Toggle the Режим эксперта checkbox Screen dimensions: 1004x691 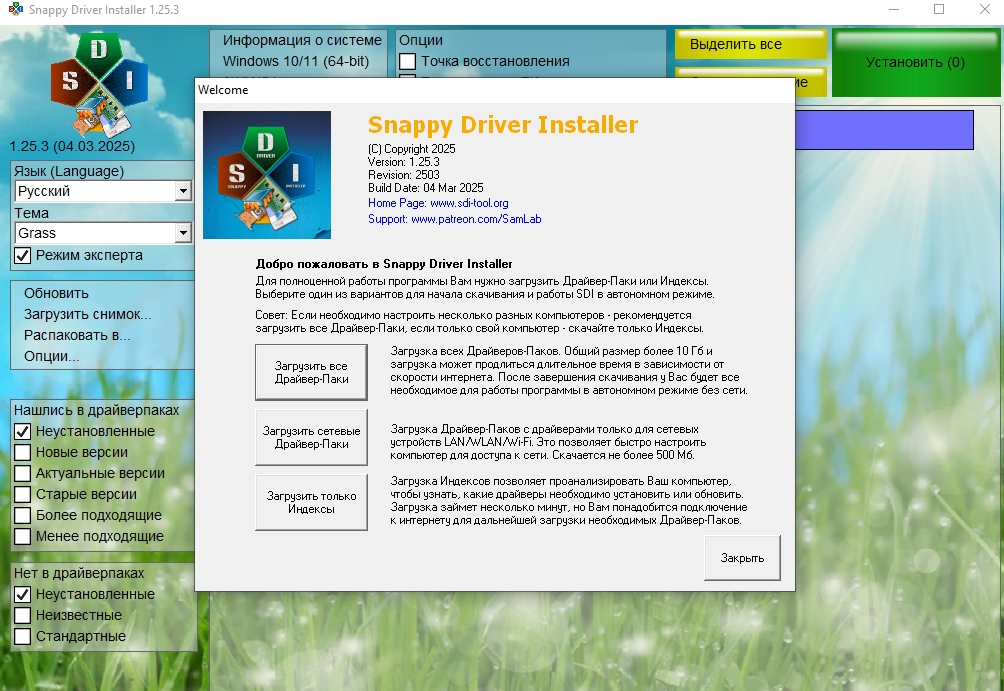coord(23,256)
